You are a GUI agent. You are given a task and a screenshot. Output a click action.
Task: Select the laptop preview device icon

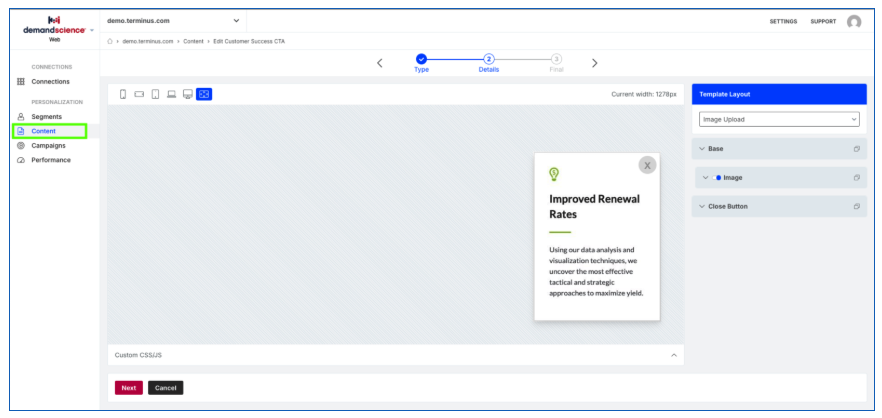[172, 95]
